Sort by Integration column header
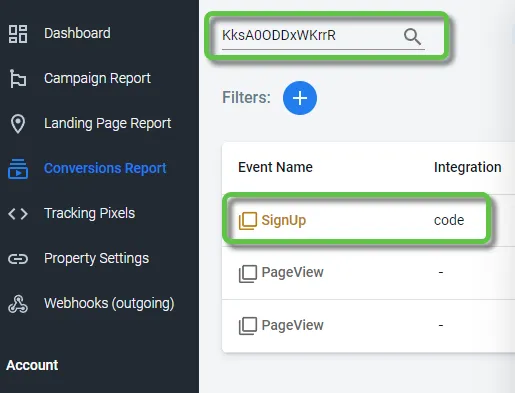This screenshot has width=515, height=393. click(x=468, y=167)
